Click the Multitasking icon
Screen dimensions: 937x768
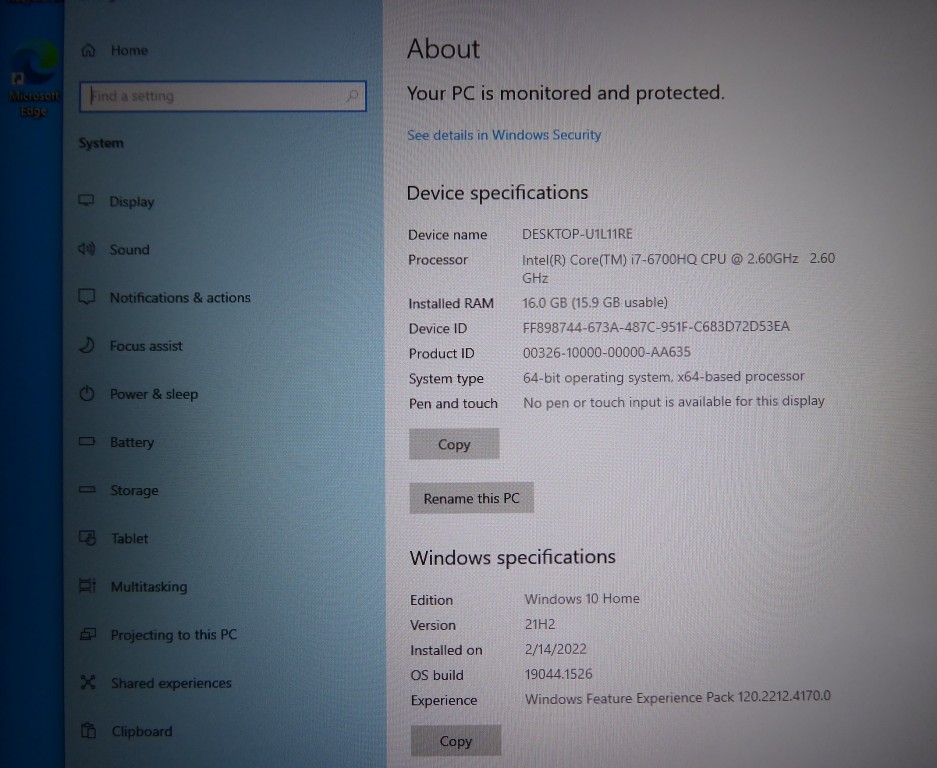88,586
